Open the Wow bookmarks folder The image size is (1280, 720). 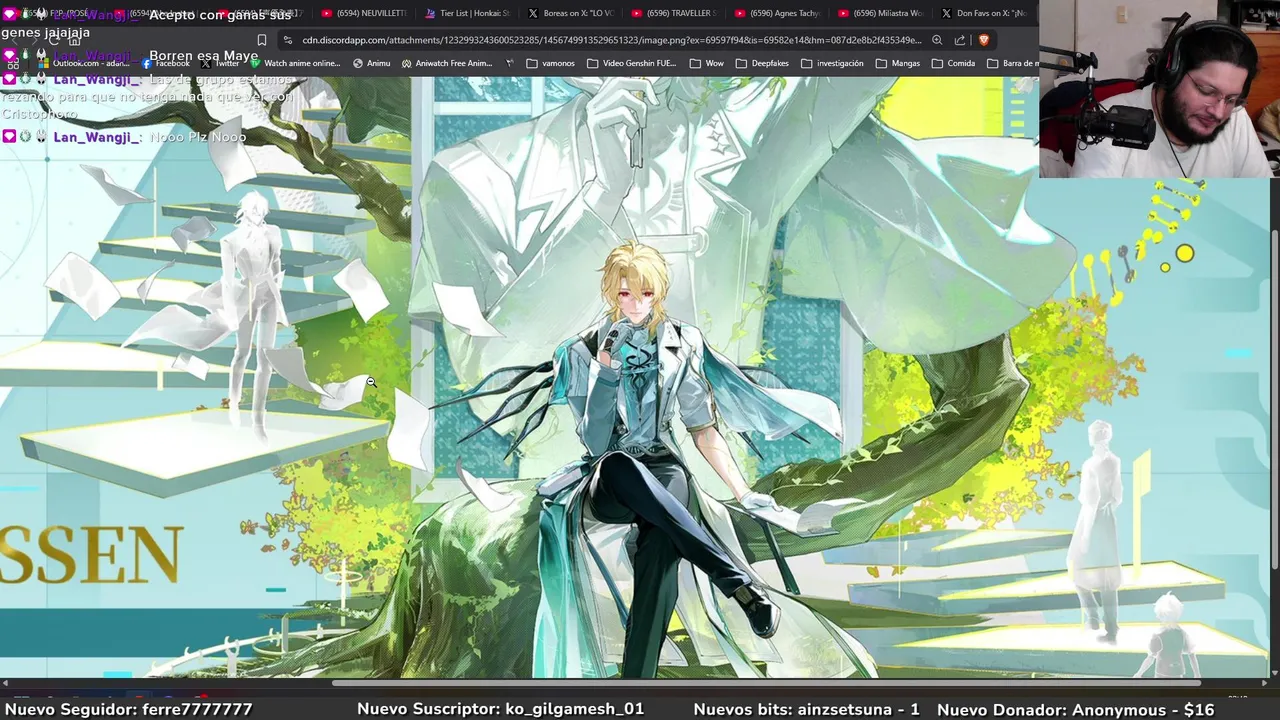pos(706,63)
